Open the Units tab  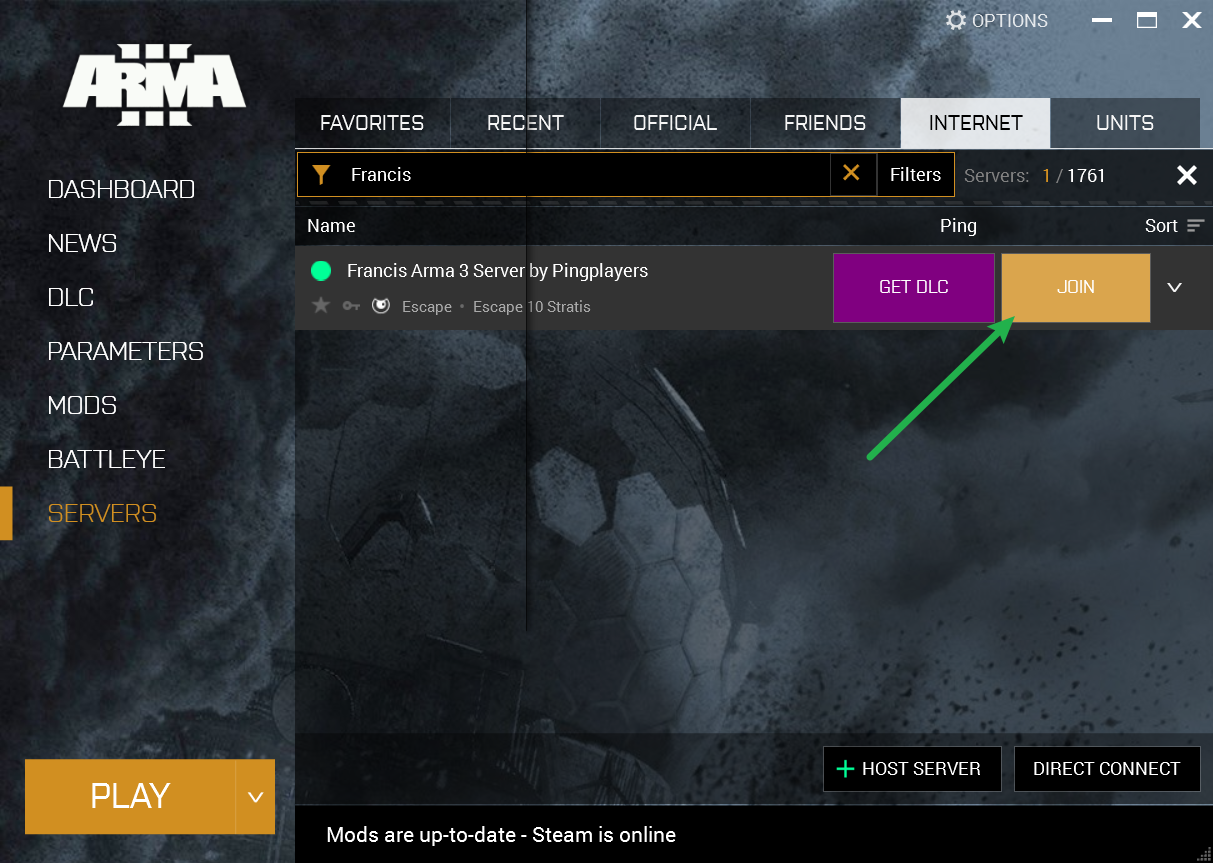[1125, 123]
